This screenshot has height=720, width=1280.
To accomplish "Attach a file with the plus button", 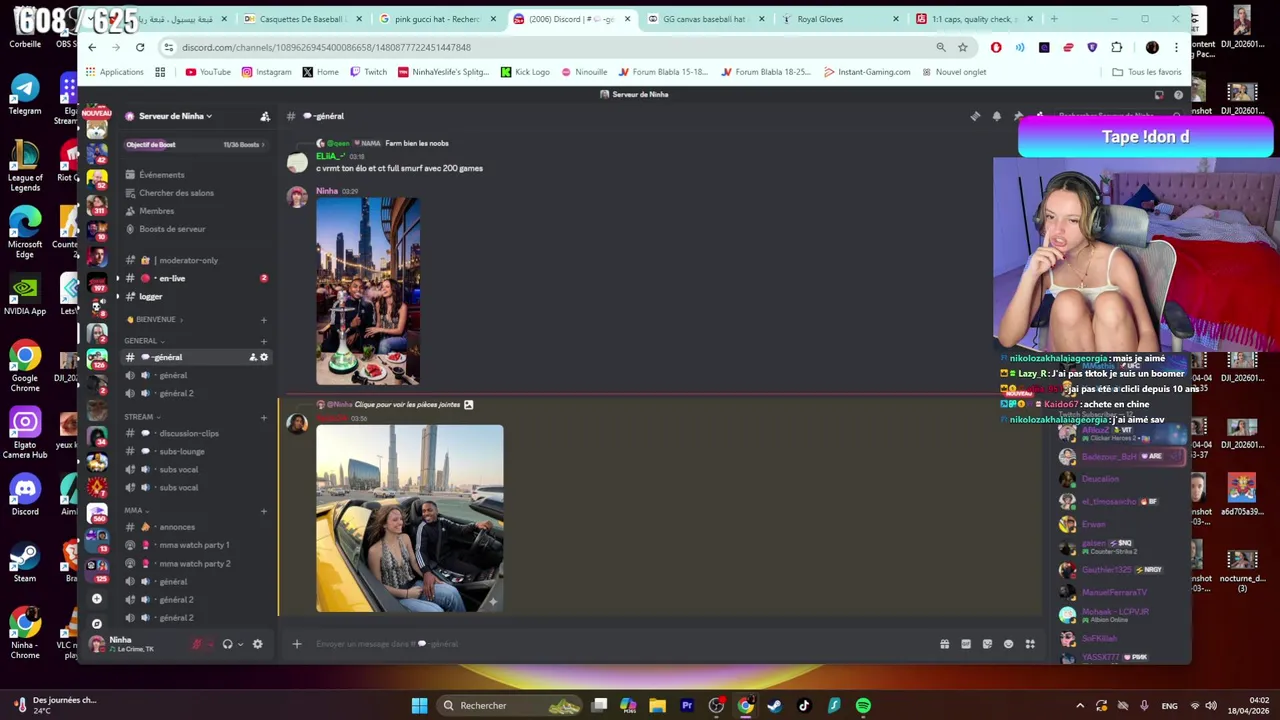I will pyautogui.click(x=296, y=644).
